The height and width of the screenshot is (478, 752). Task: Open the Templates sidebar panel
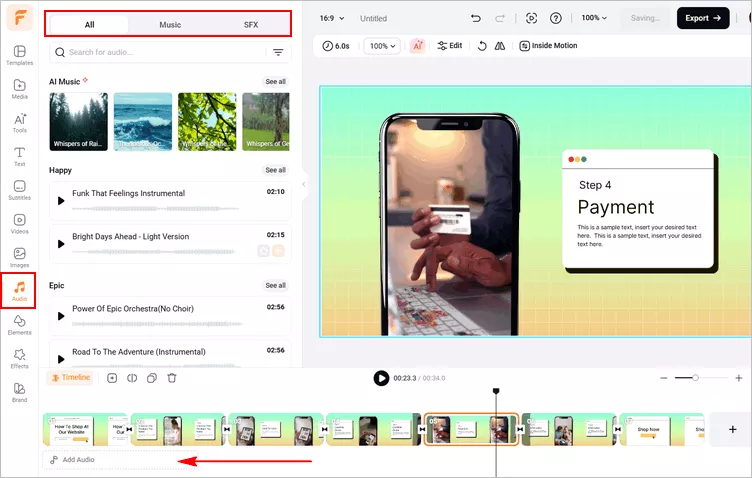20,55
